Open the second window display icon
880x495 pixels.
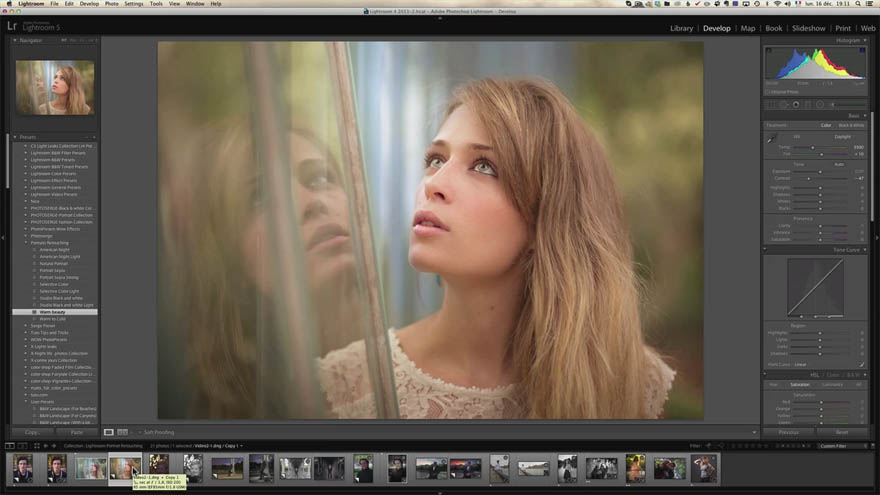pyautogui.click(x=22, y=446)
